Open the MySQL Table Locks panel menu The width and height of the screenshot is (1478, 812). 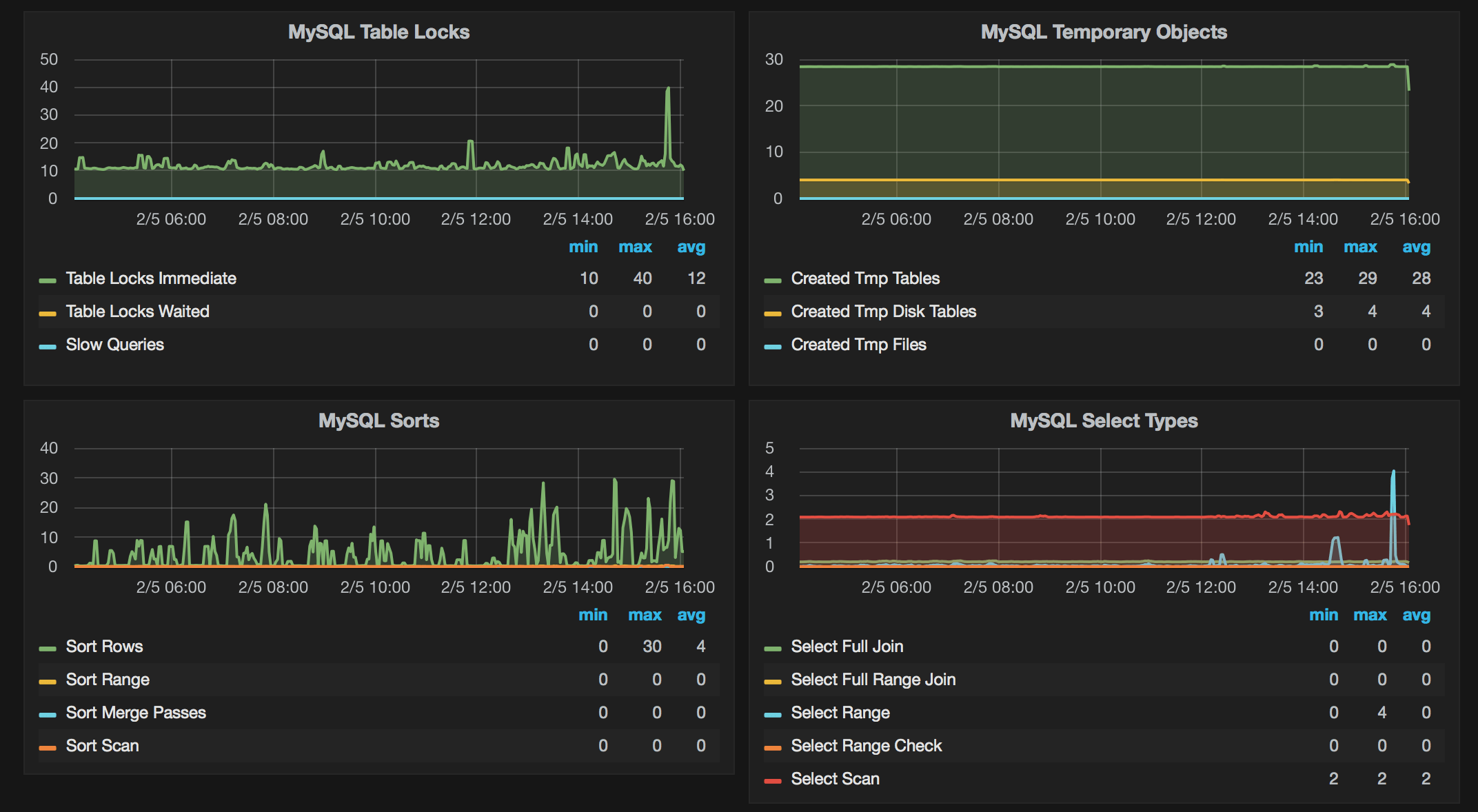pyautogui.click(x=379, y=32)
